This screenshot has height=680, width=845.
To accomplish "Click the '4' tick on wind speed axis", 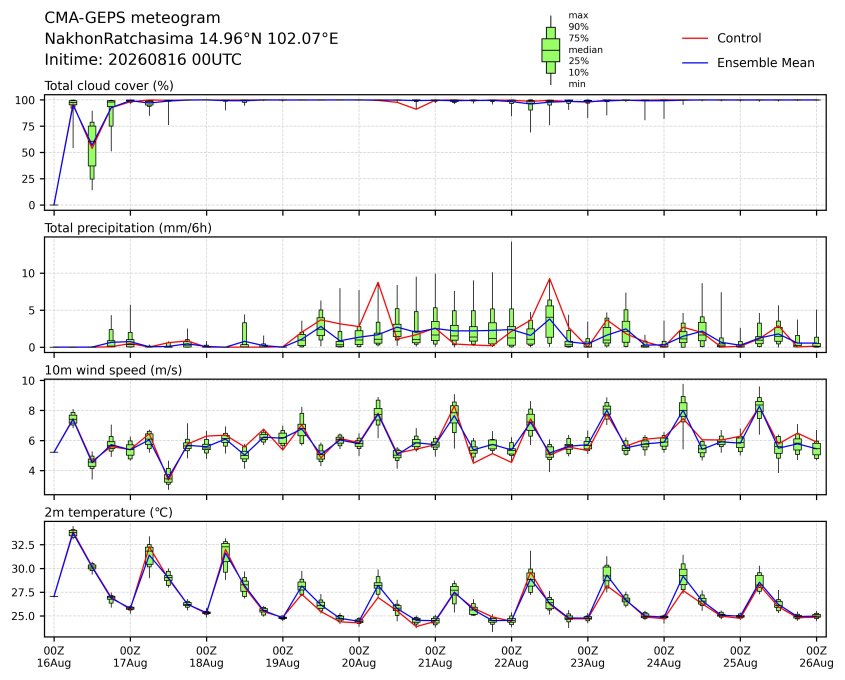I will pos(32,471).
